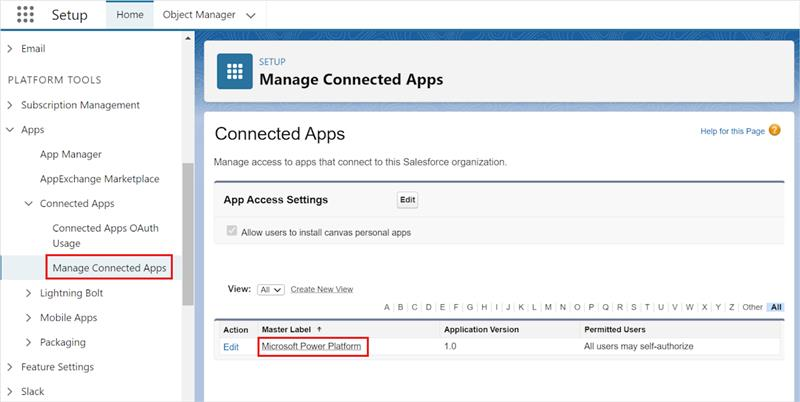Open AppExchange Marketplace in sidebar
Screen dimensions: 800x402
99,179
